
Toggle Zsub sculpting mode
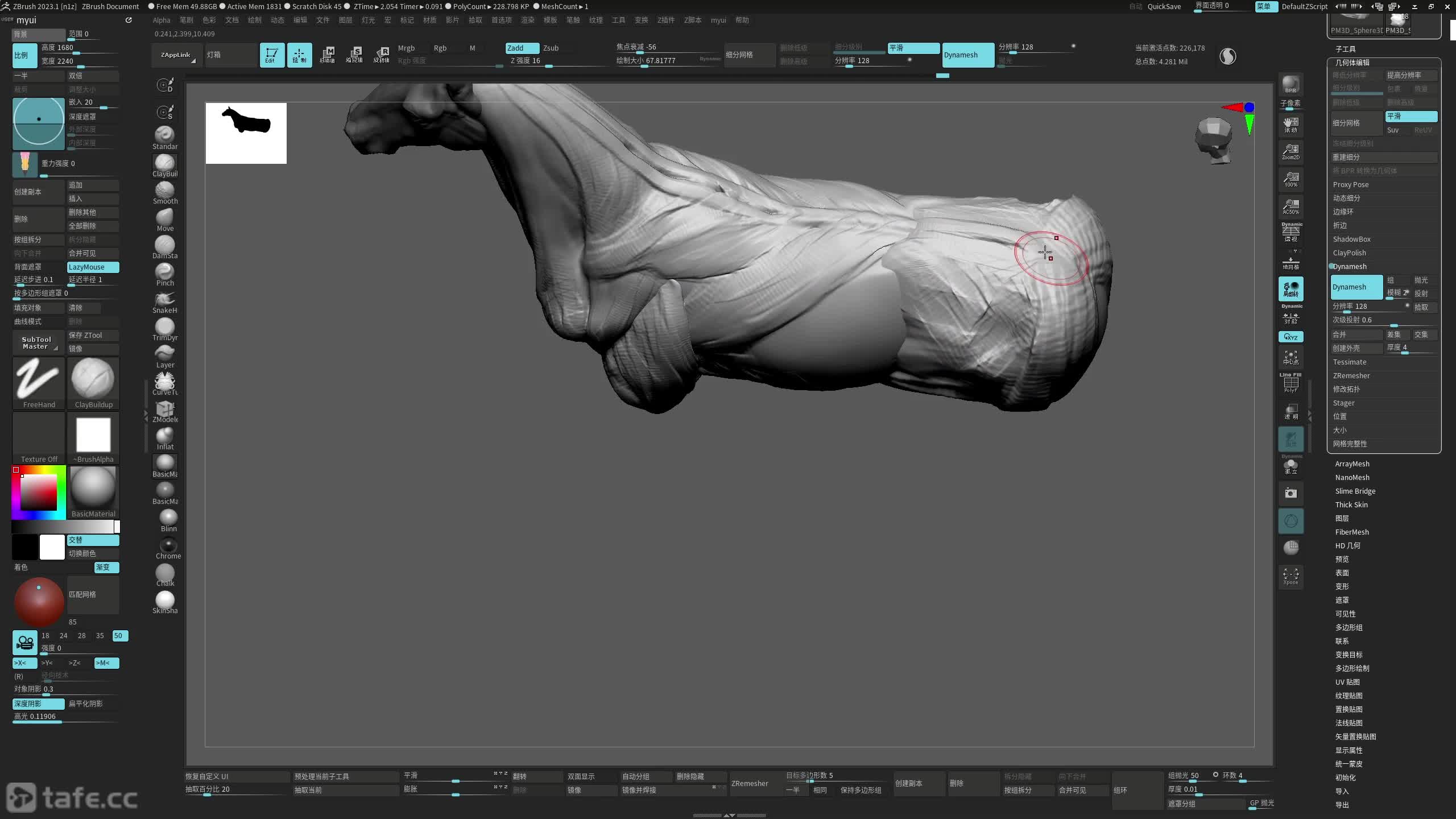point(551,48)
